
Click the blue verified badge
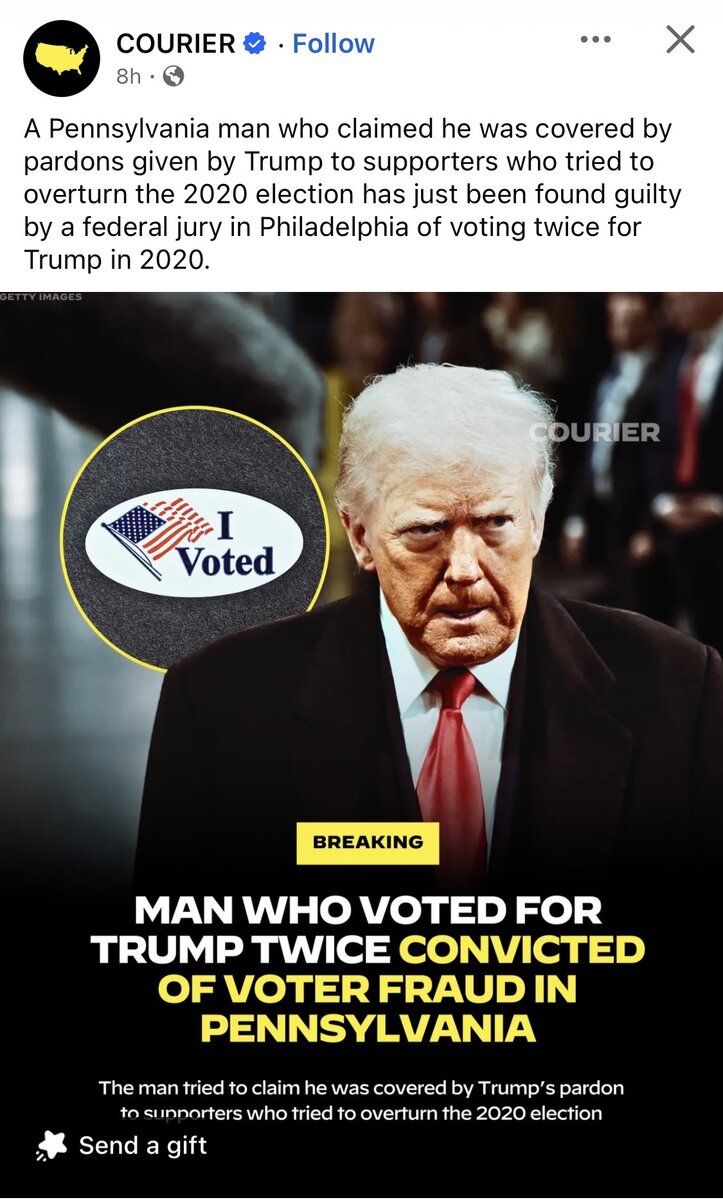[x=255, y=44]
